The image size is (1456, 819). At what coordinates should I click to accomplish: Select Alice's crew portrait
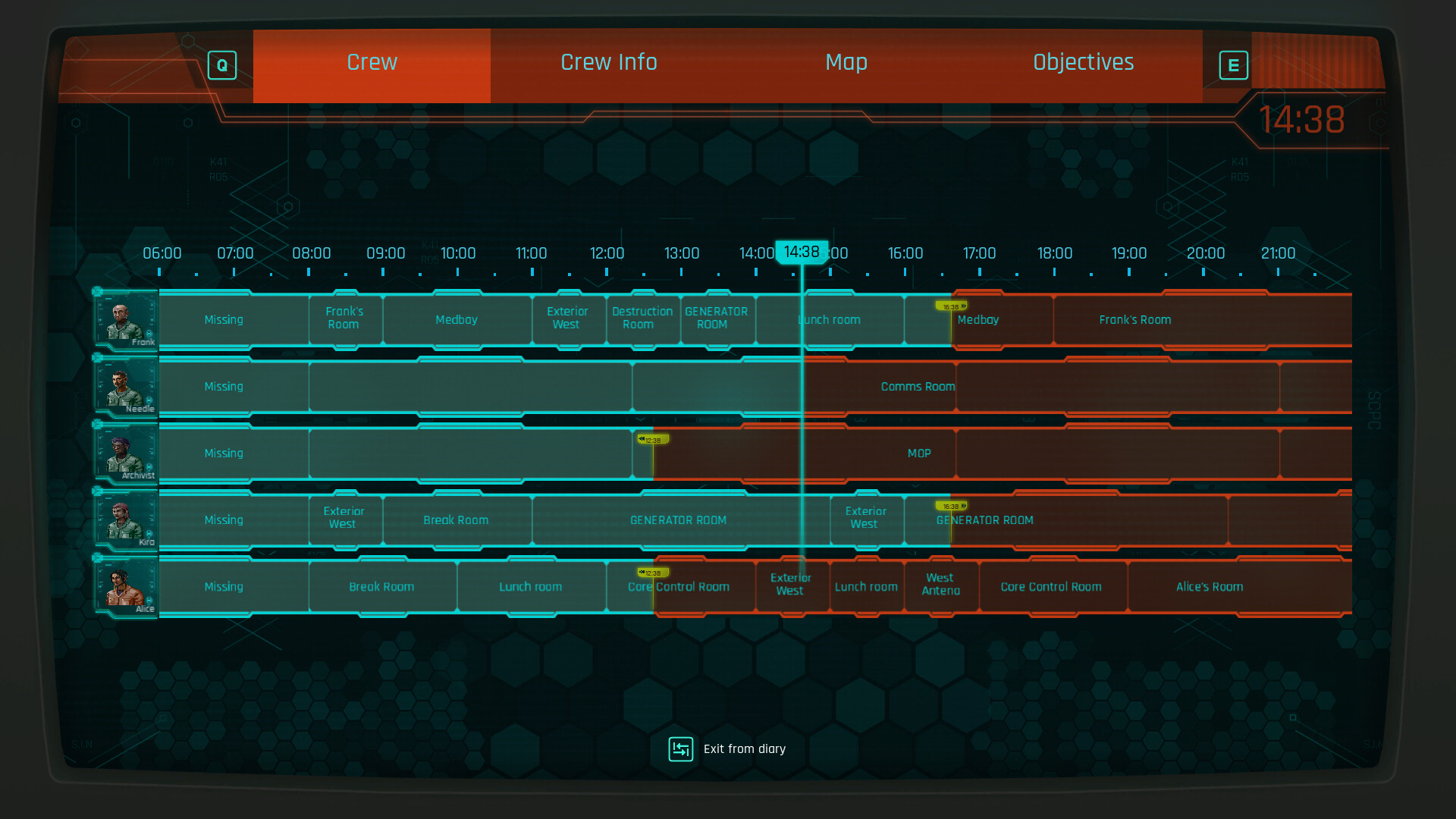point(126,586)
